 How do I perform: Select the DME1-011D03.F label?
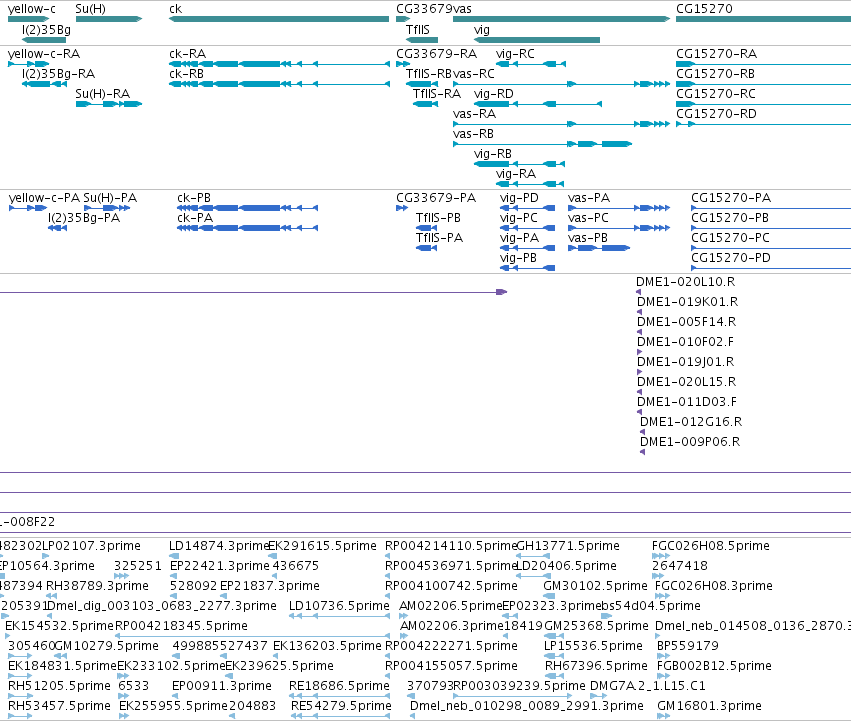(x=687, y=402)
